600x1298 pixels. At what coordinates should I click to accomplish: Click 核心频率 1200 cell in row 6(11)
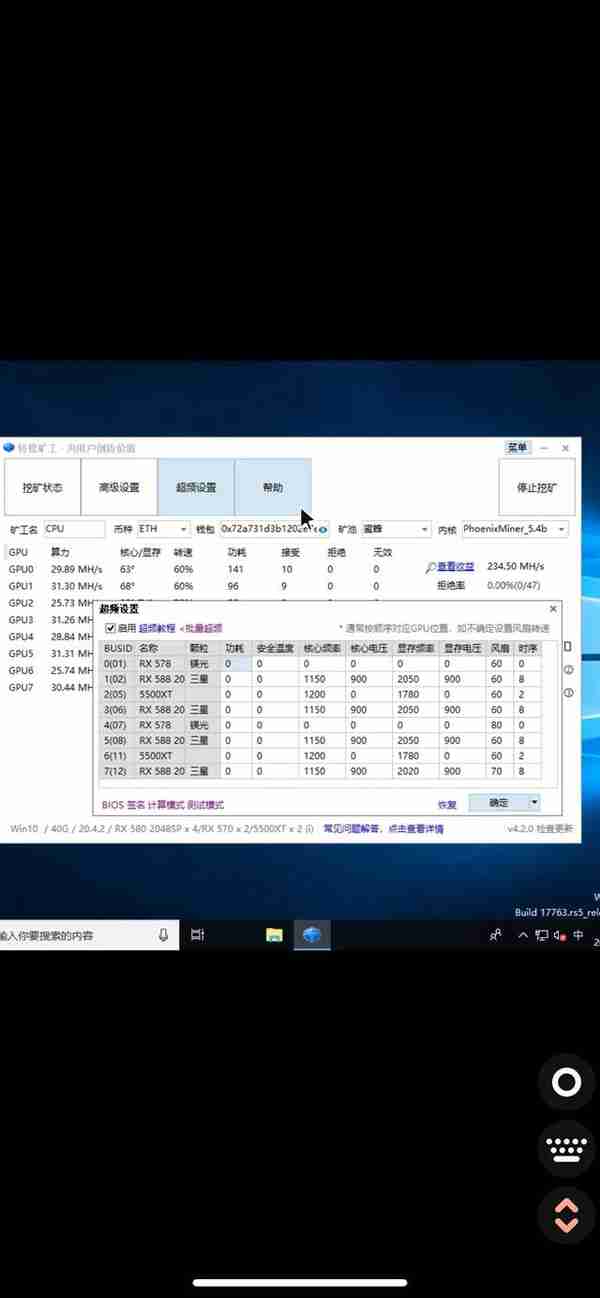[323, 754]
